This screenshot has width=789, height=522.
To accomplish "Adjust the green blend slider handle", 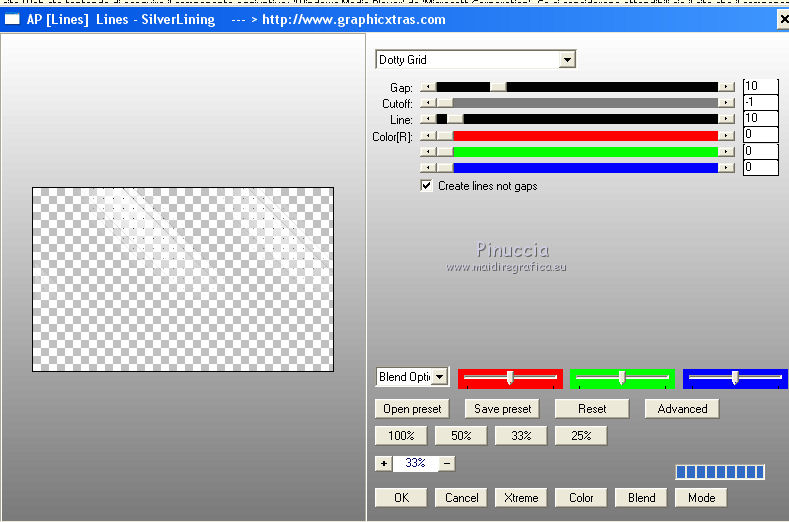I will point(622,378).
